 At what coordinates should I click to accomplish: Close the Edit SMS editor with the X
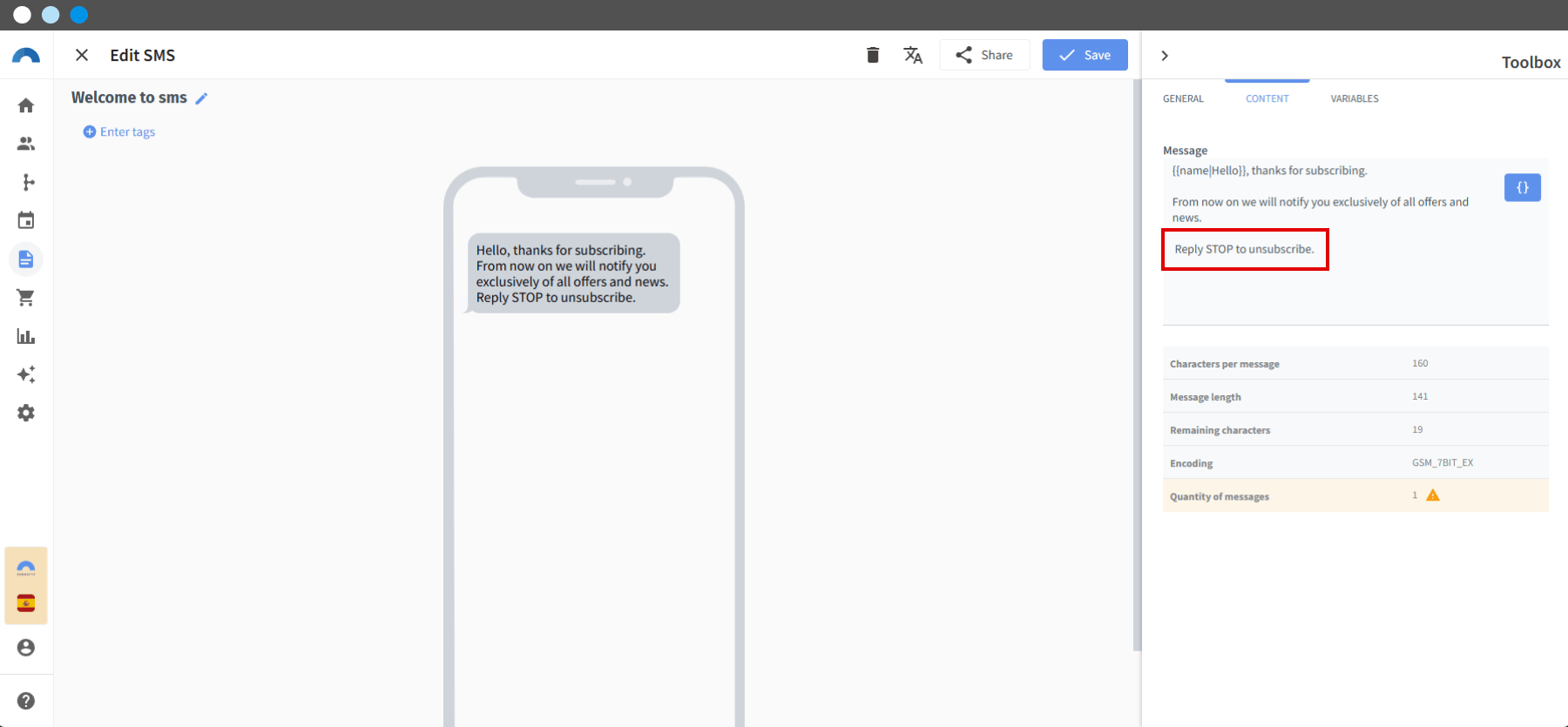[82, 55]
